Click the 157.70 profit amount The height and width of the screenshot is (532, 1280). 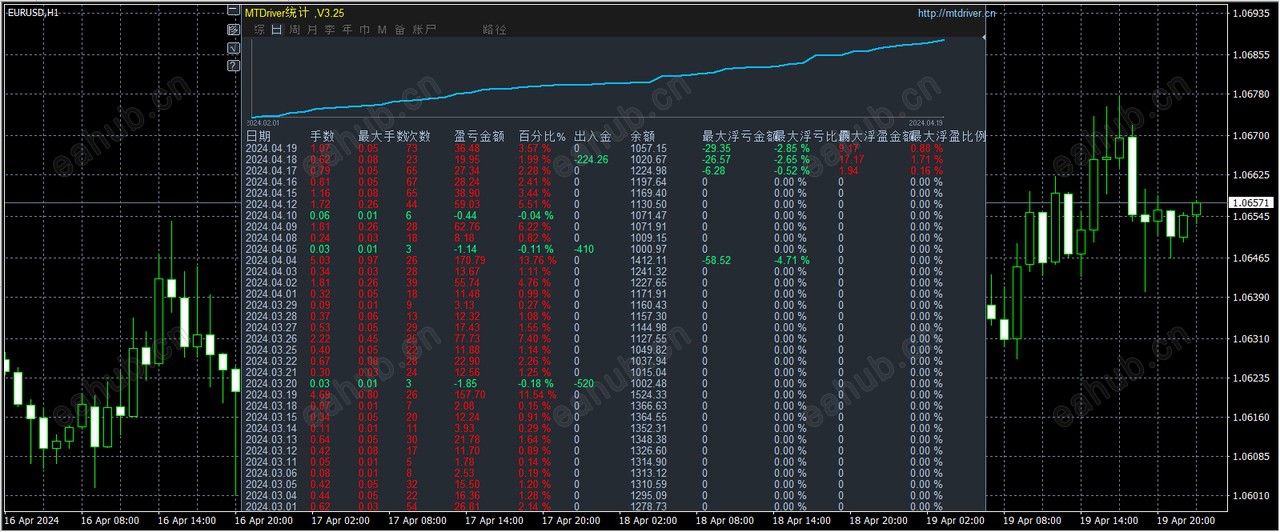pyautogui.click(x=470, y=395)
